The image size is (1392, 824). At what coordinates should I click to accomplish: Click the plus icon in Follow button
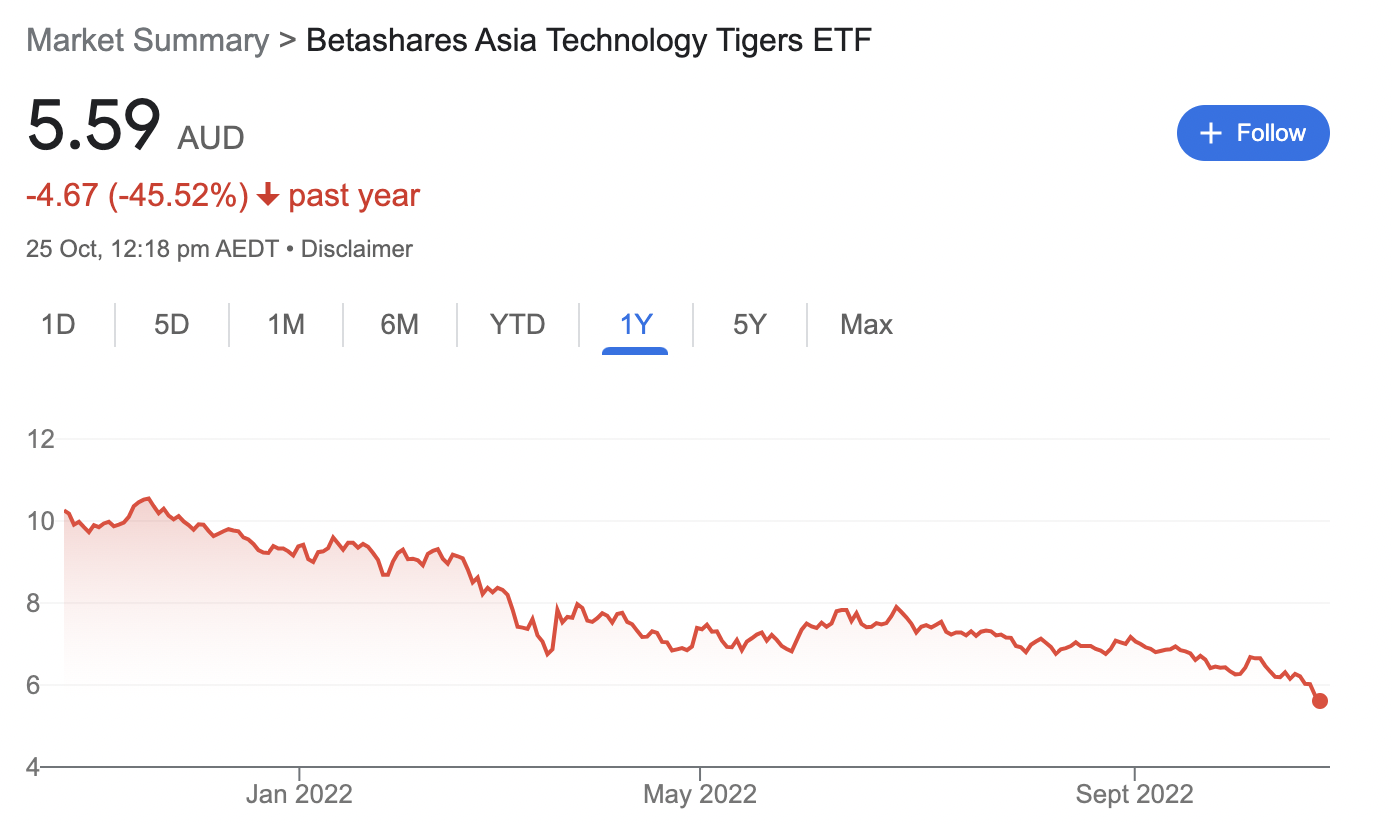[1210, 133]
